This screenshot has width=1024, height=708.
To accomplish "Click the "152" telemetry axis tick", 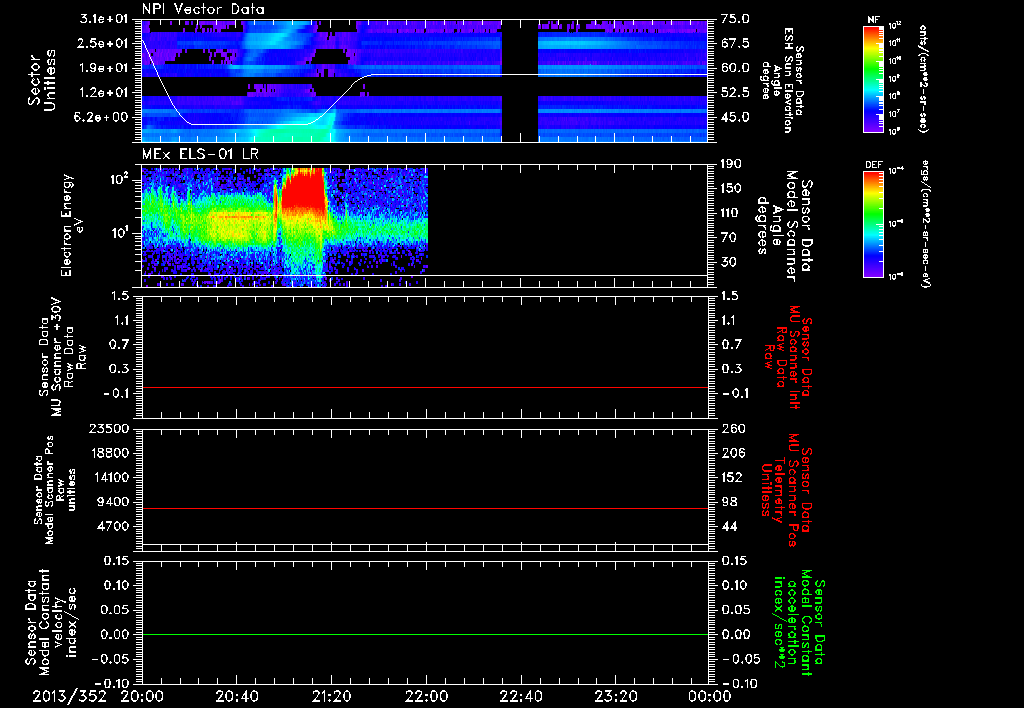I will (x=731, y=477).
